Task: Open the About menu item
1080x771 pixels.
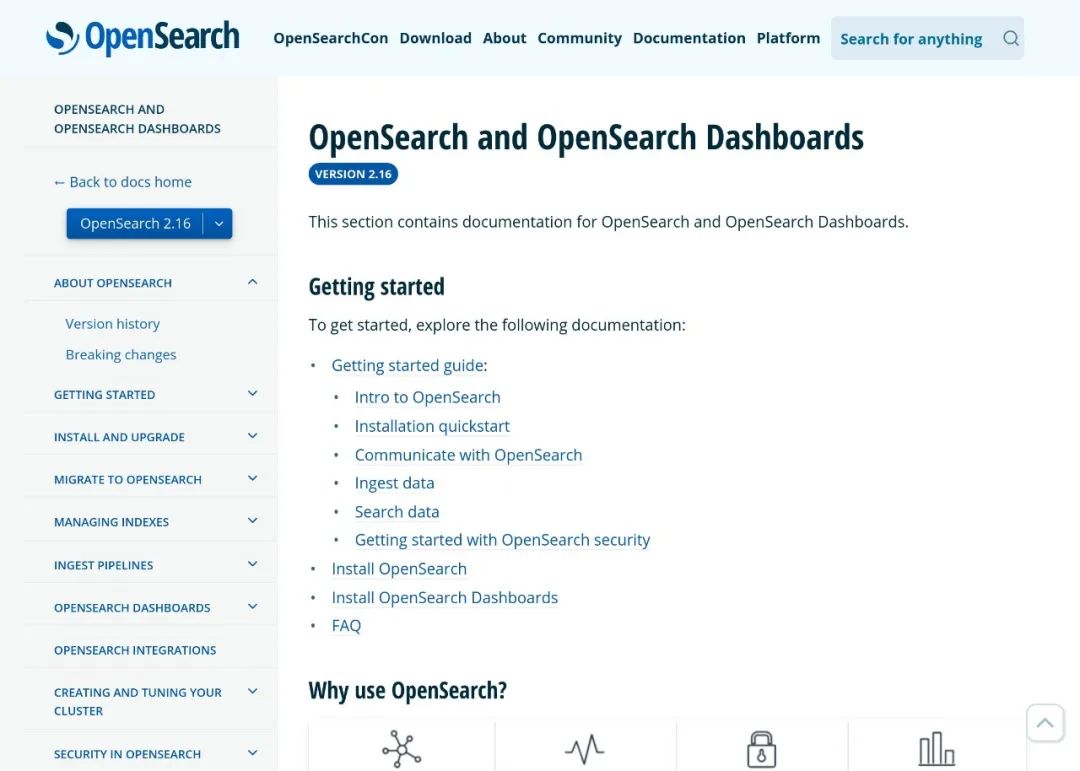Action: pos(504,39)
